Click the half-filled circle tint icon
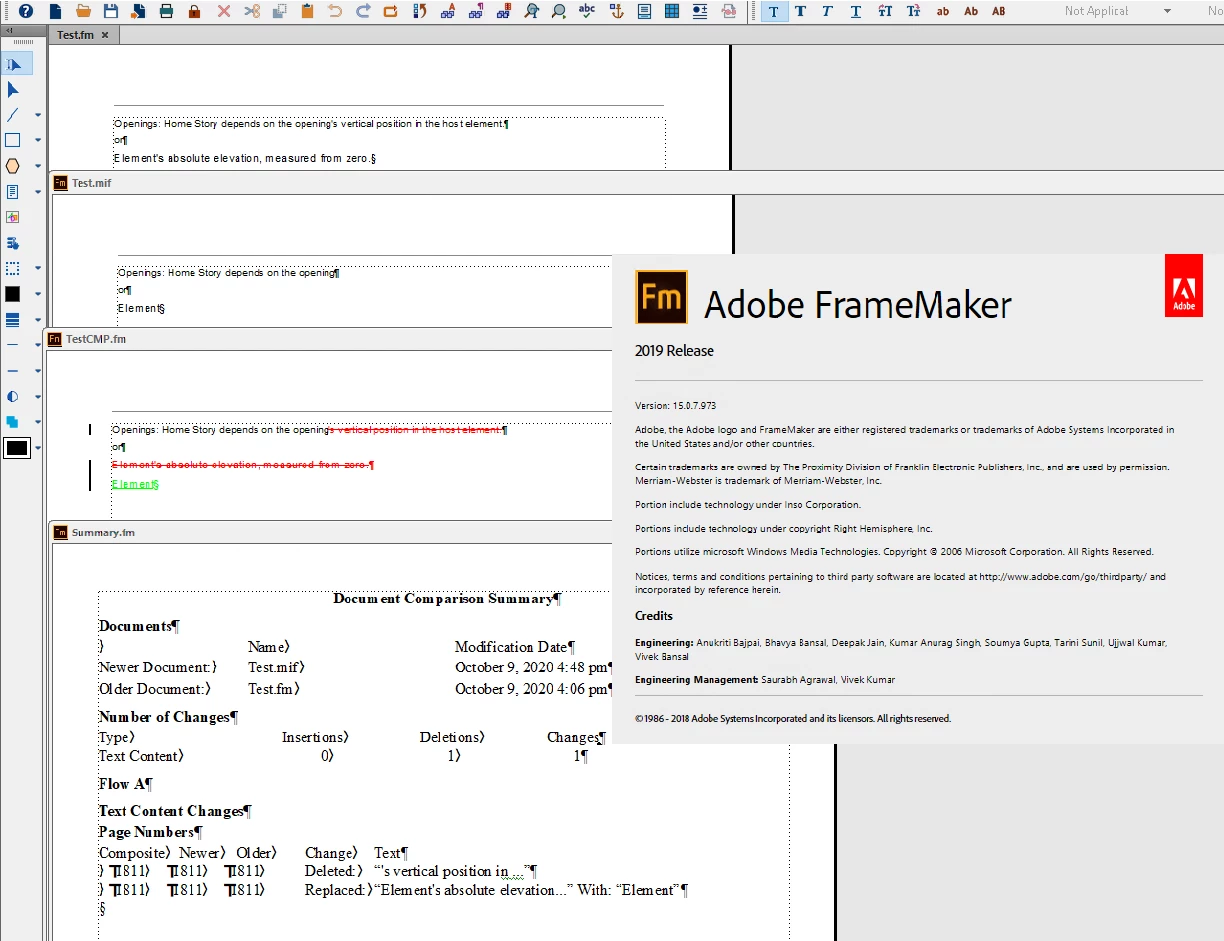1224x941 pixels. tap(13, 396)
